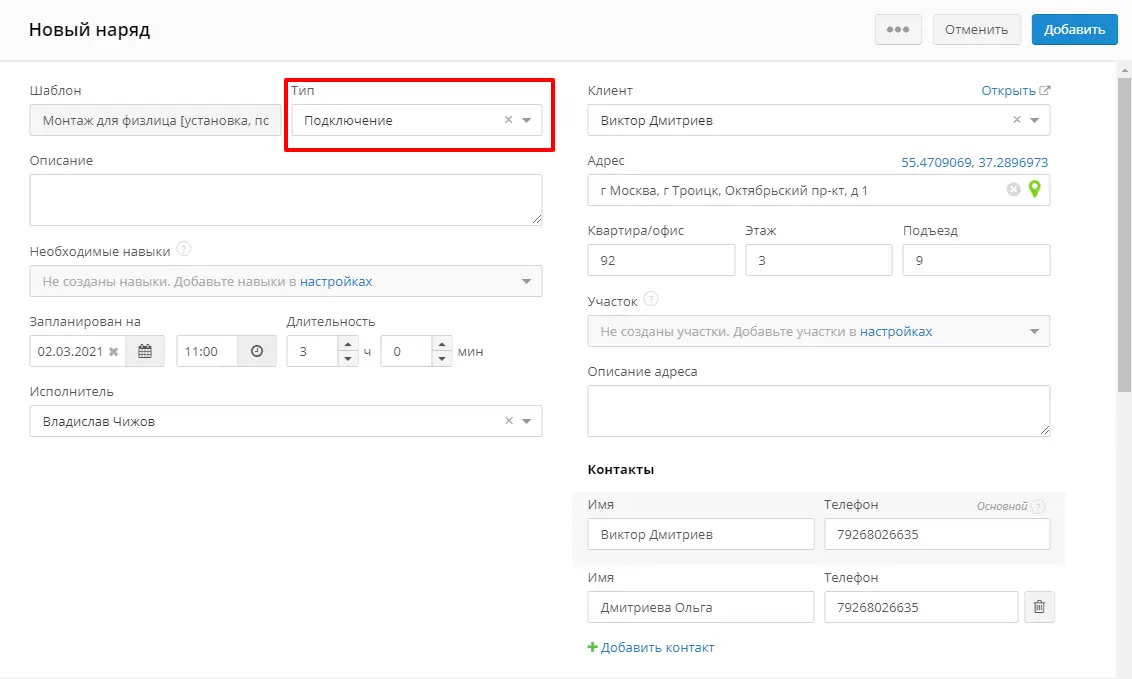Click the name field Дмитриева Ольга

coord(701,607)
